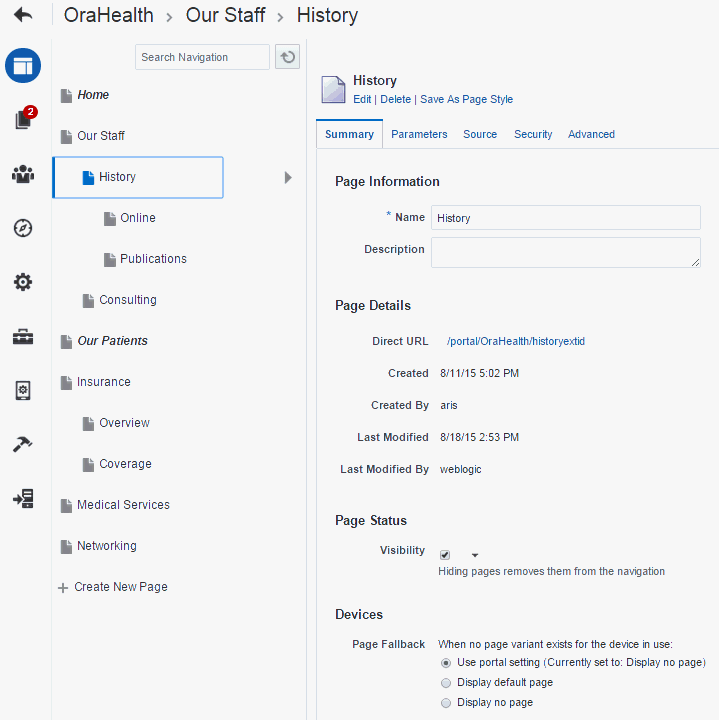Viewport: 719px width, 720px height.
Task: Switch to the Summary tab
Action: coord(349,134)
